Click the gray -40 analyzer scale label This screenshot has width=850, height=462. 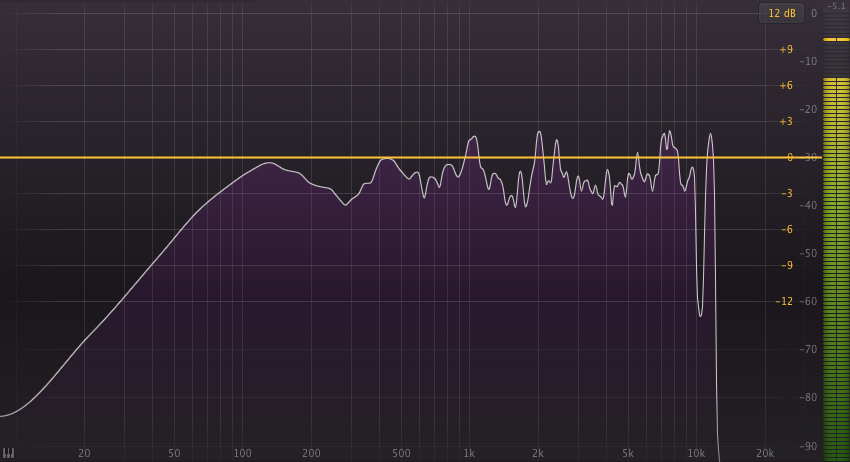(808, 205)
